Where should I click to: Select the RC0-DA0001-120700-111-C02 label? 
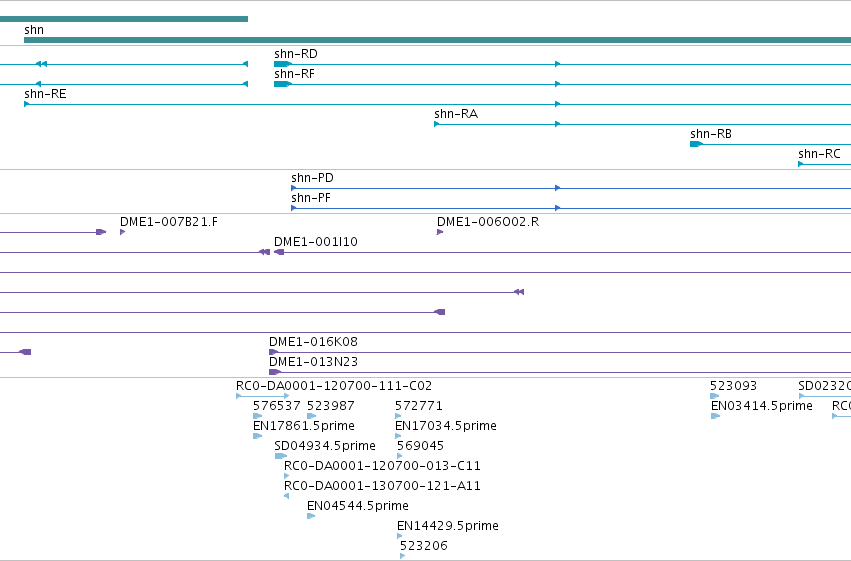[334, 386]
